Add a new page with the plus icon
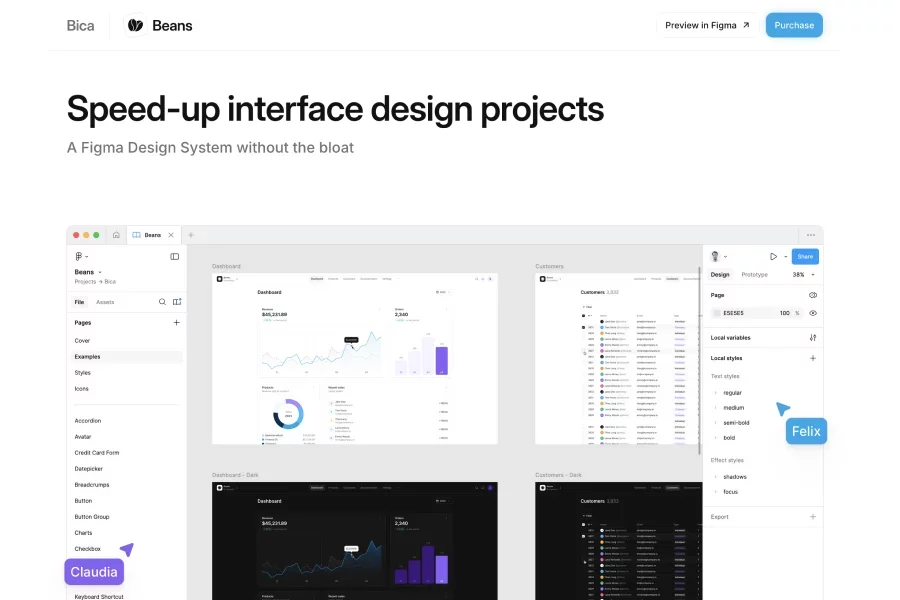The image size is (900, 600). tap(177, 323)
